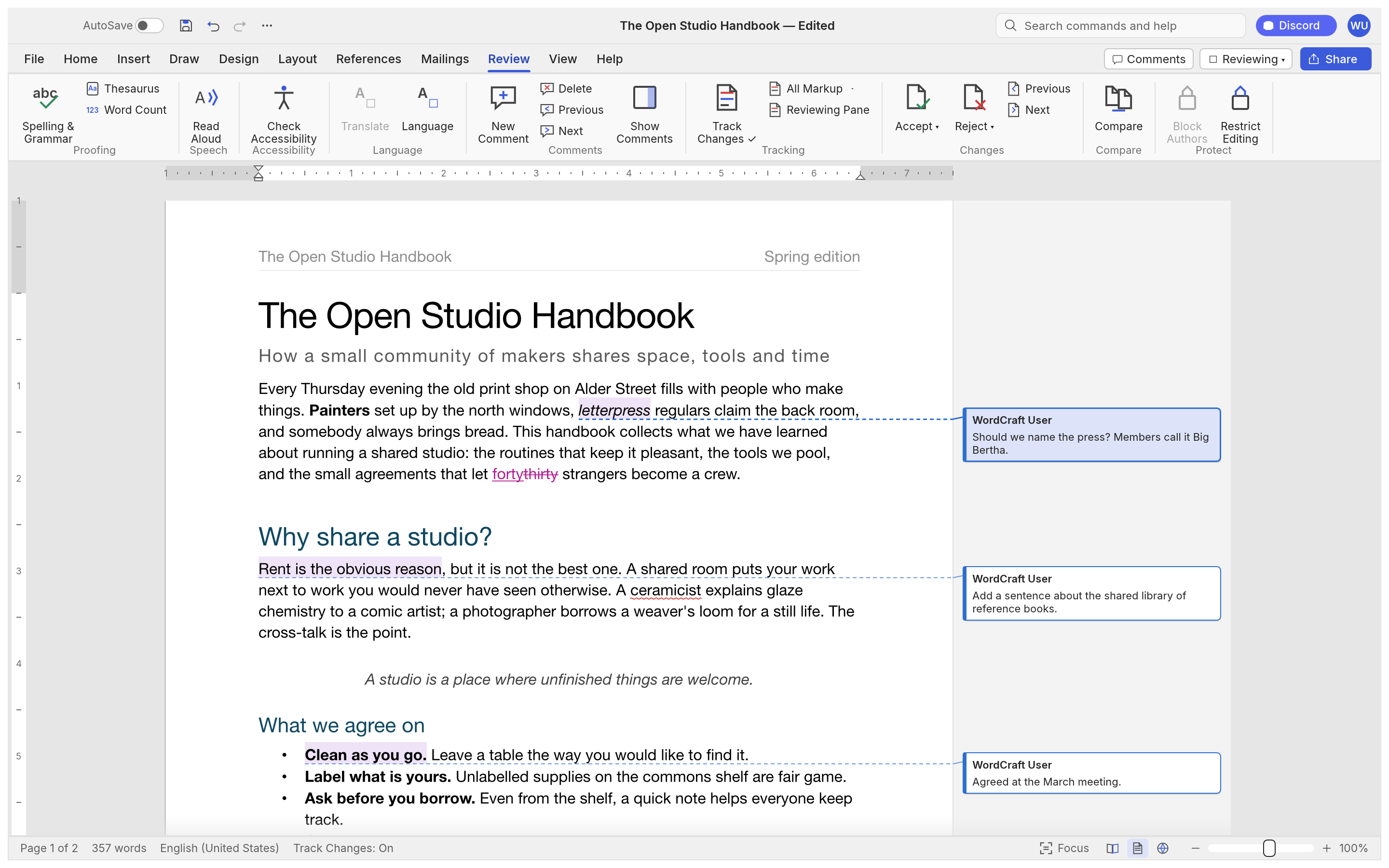Viewport: 1389px width, 868px height.
Task: Jump to Next change in Changes group
Action: pyautogui.click(x=1029, y=109)
